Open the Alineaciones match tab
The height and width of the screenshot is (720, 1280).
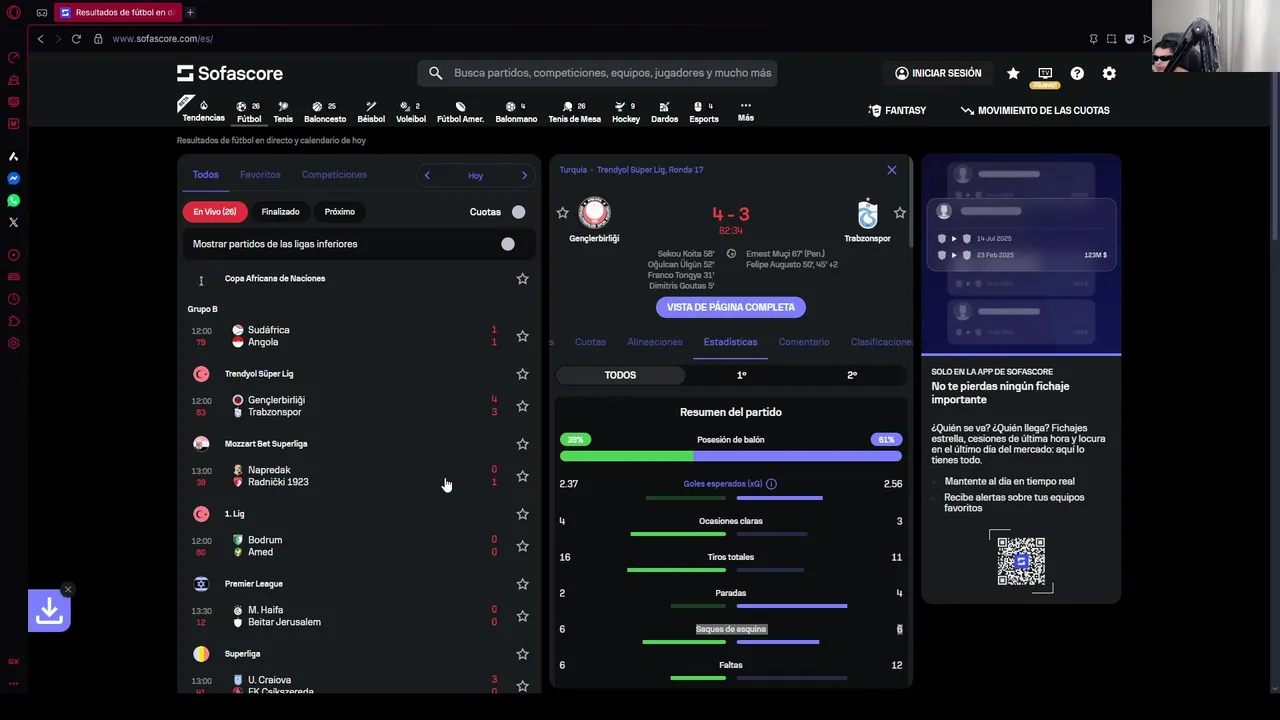[655, 342]
